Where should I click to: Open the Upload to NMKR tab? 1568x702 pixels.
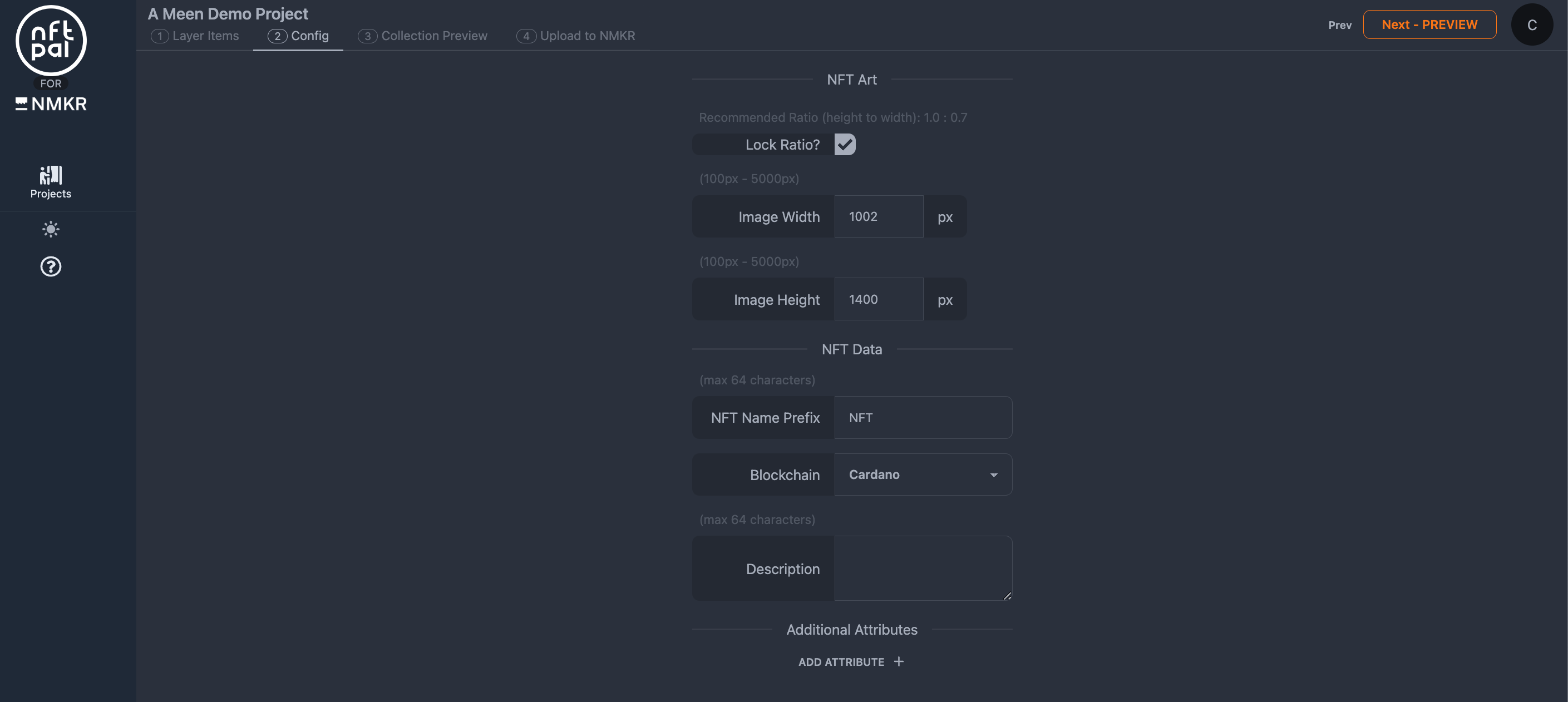pyautogui.click(x=576, y=36)
